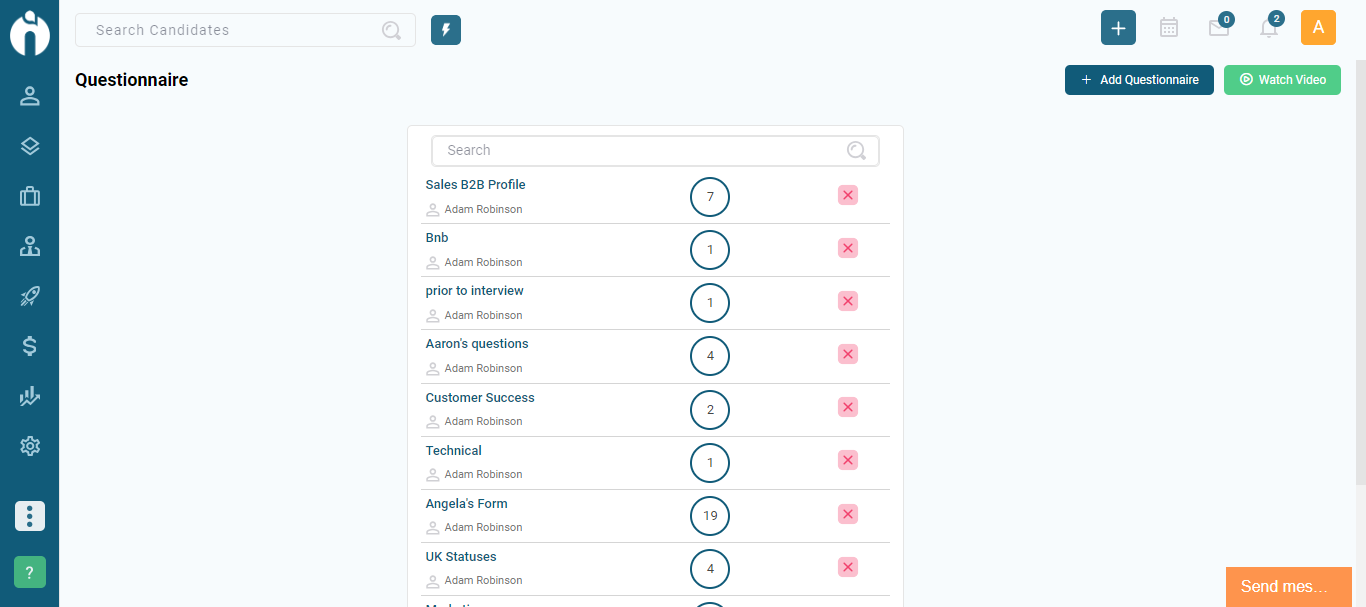Screen dimensions: 1366x607
Task: Open the UK Statuses questionnaire
Action: tap(461, 557)
